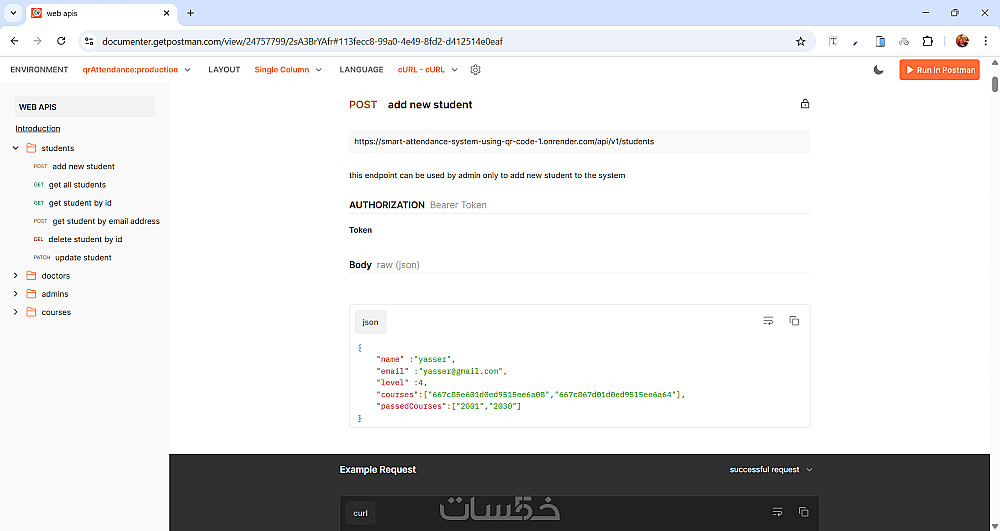The image size is (1000, 531).
Task: Click the admins folder icon
Action: pos(31,294)
